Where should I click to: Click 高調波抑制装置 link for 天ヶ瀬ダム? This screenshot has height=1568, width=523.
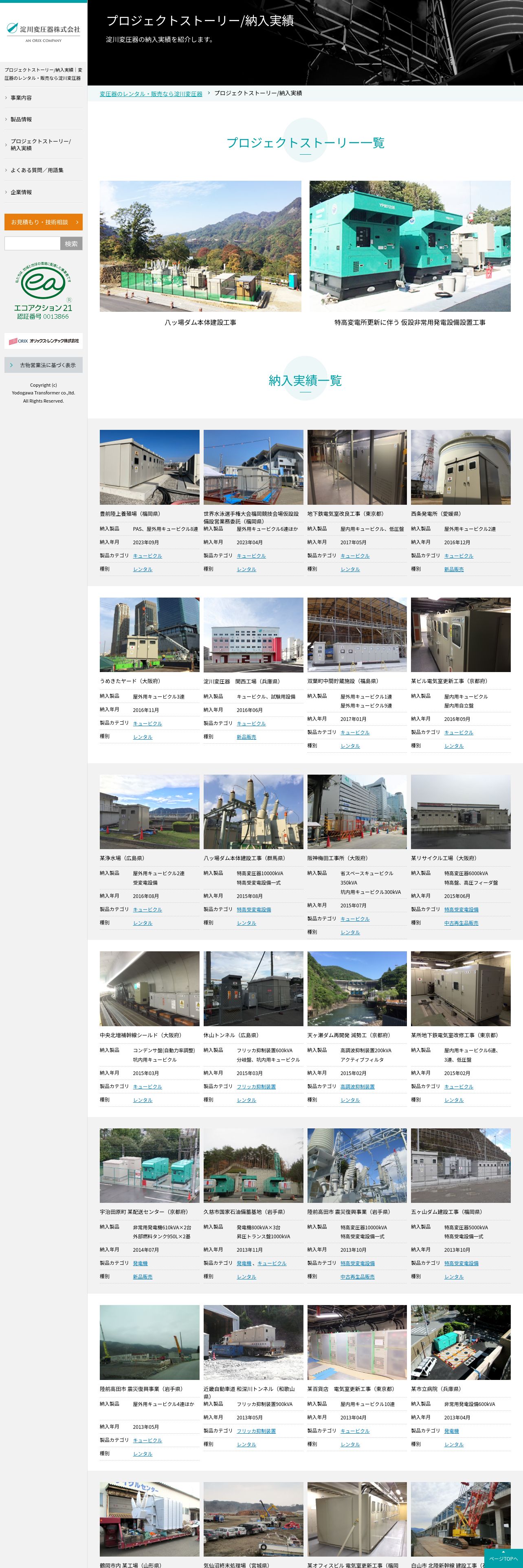tap(357, 1086)
